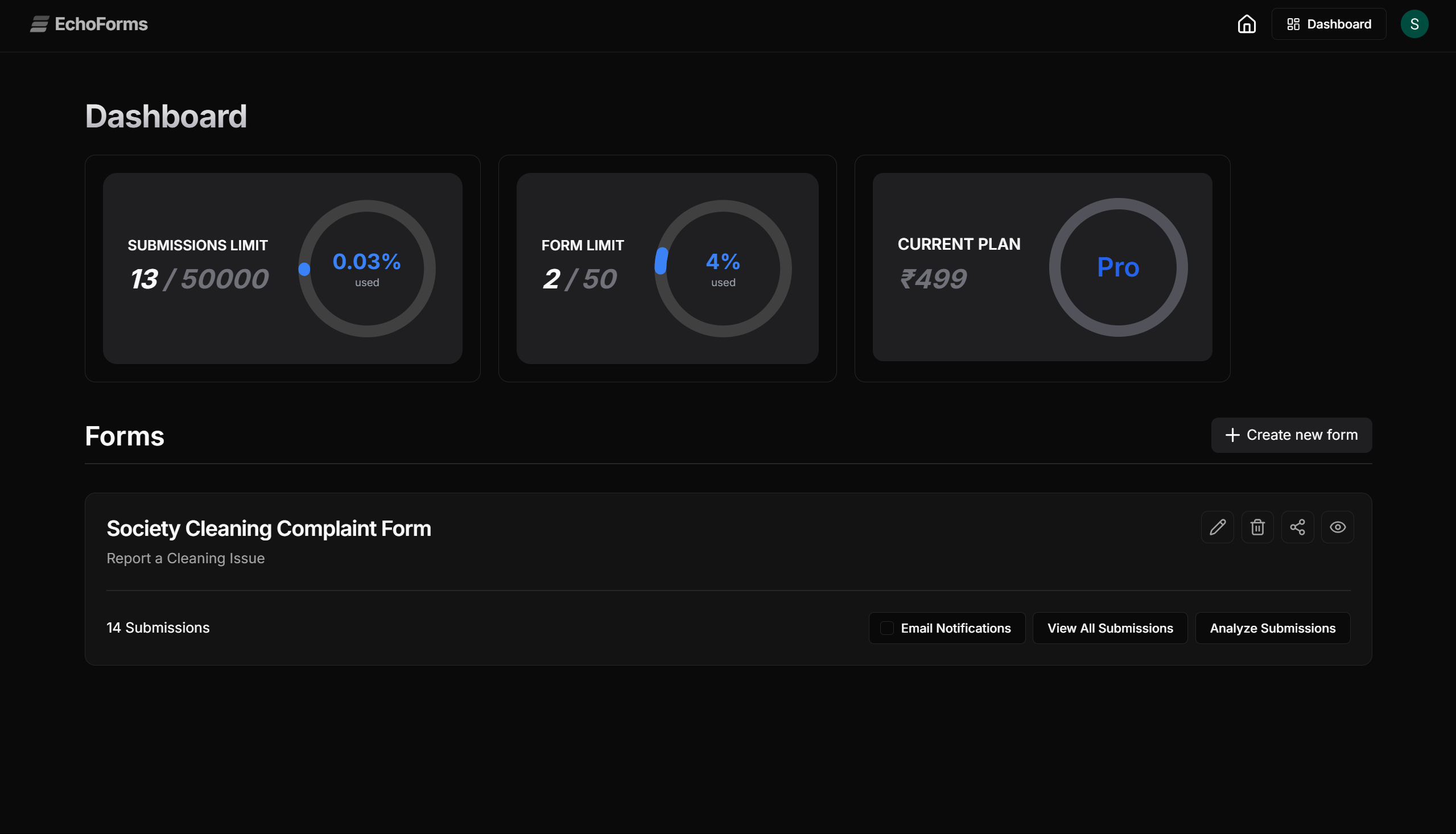Image resolution: width=1456 pixels, height=834 pixels.
Task: Create a new form
Action: tap(1291, 435)
